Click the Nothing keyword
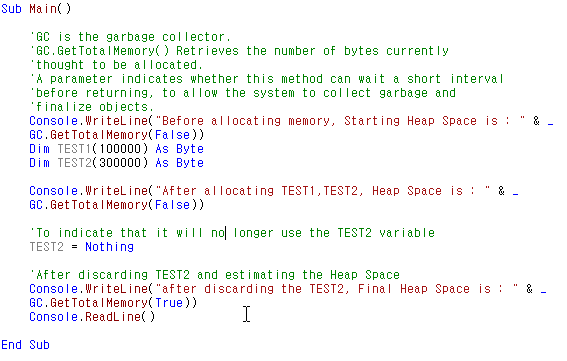The image size is (567, 361). point(110,247)
